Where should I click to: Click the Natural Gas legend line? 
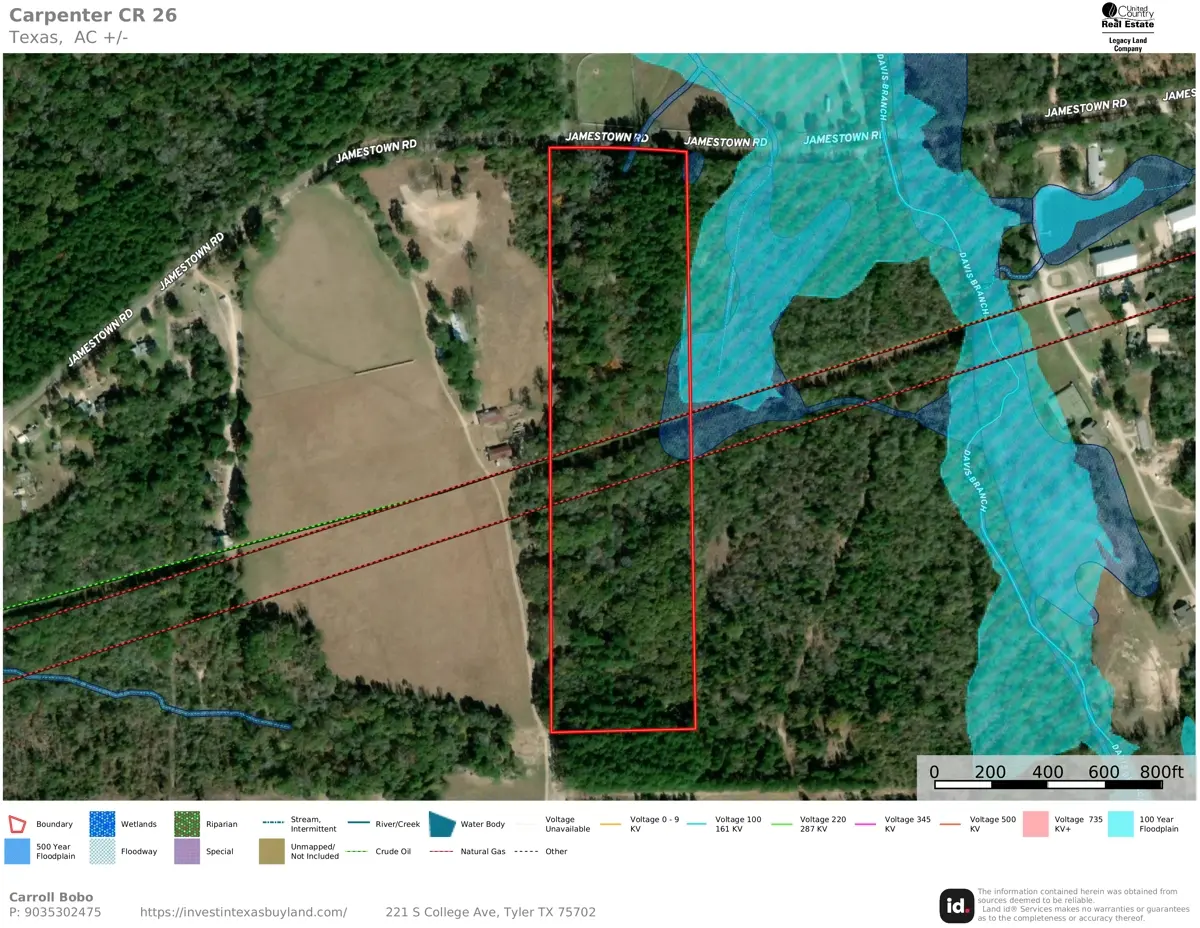[x=442, y=852]
